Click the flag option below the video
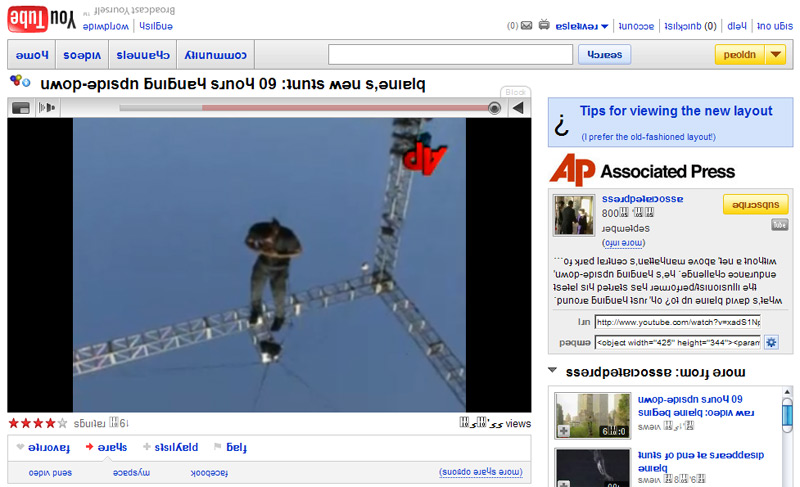800x487 pixels. point(226,448)
